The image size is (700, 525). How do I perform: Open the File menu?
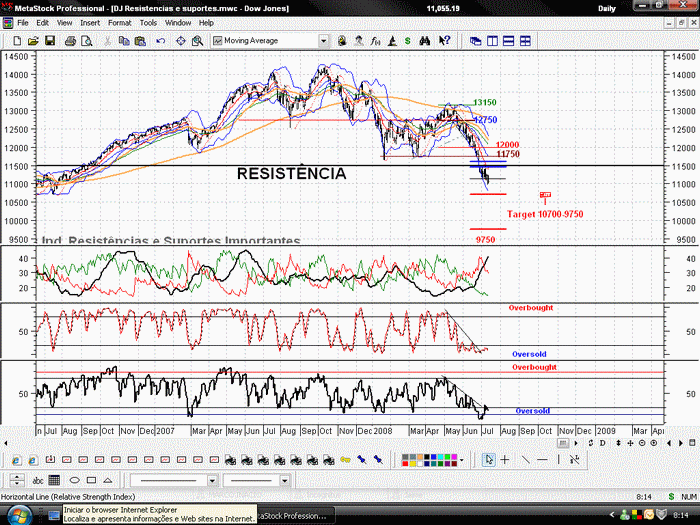pyautogui.click(x=22, y=23)
